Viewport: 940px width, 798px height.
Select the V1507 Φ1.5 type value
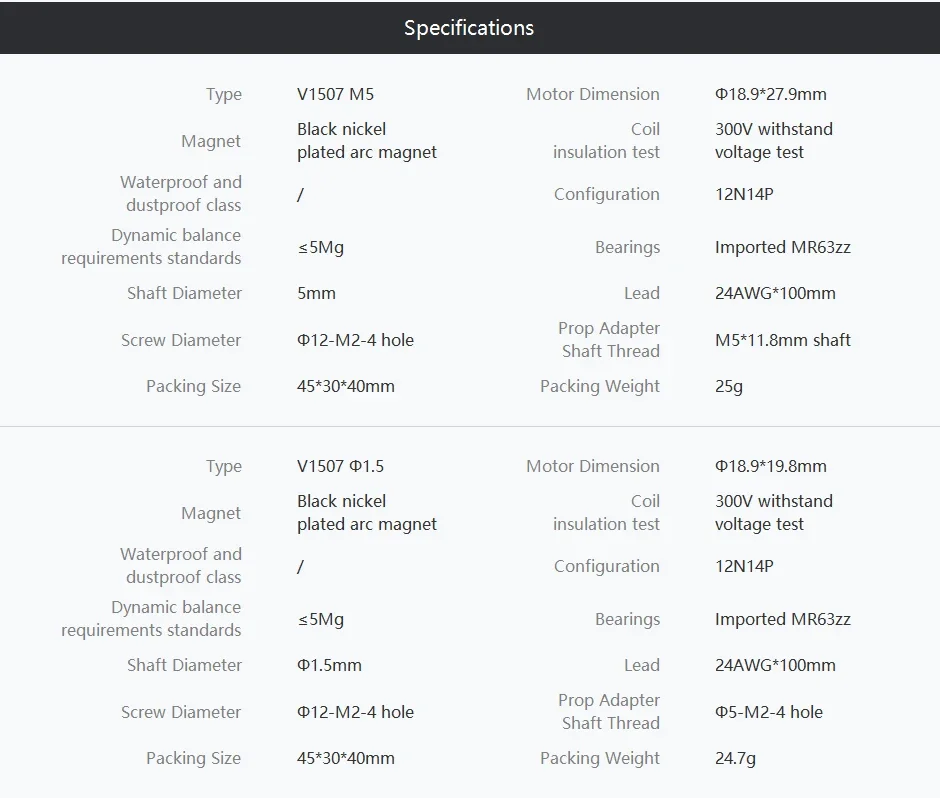[x=340, y=467]
